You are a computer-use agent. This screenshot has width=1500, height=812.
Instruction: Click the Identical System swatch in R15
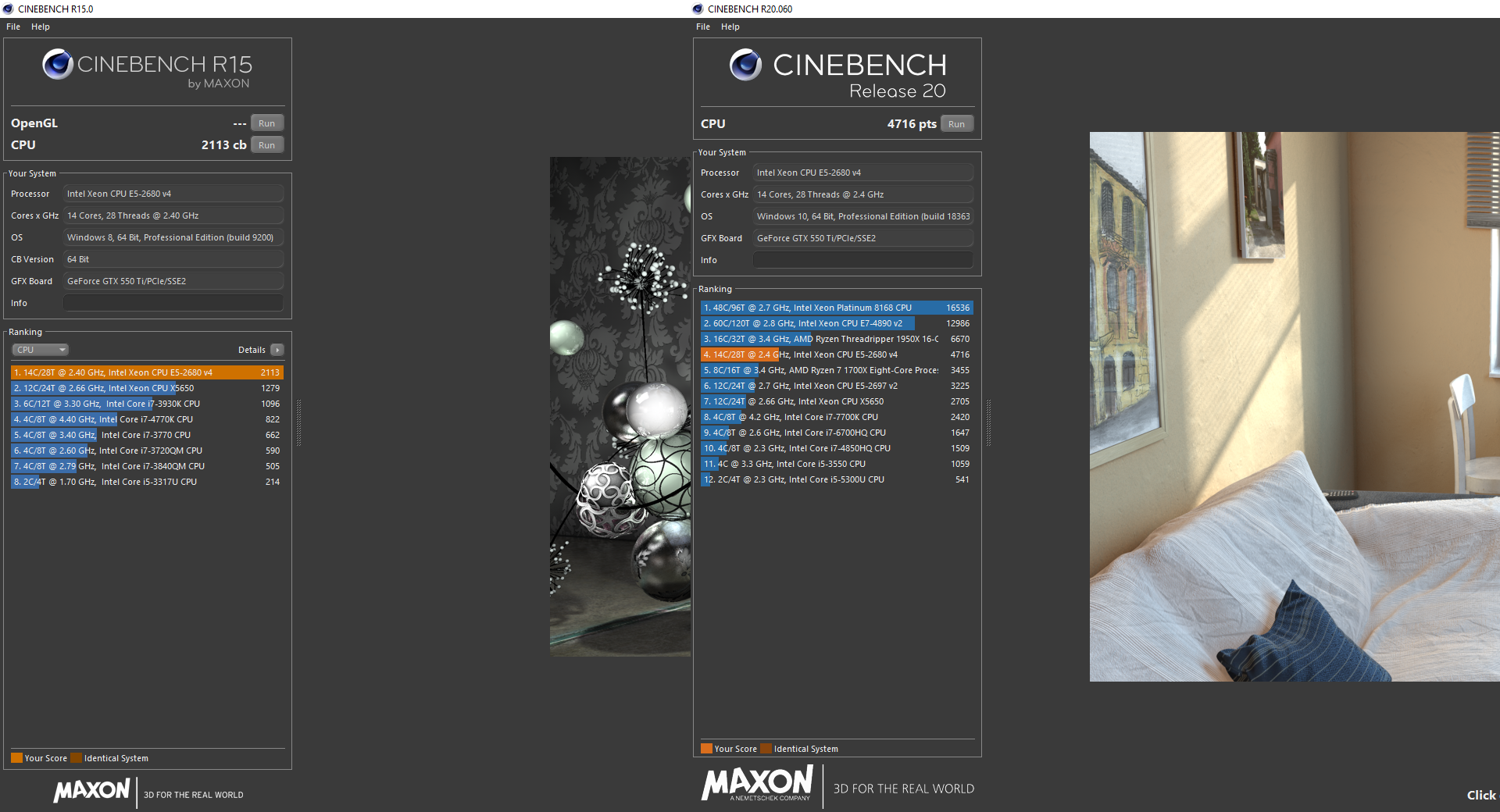tap(76, 758)
